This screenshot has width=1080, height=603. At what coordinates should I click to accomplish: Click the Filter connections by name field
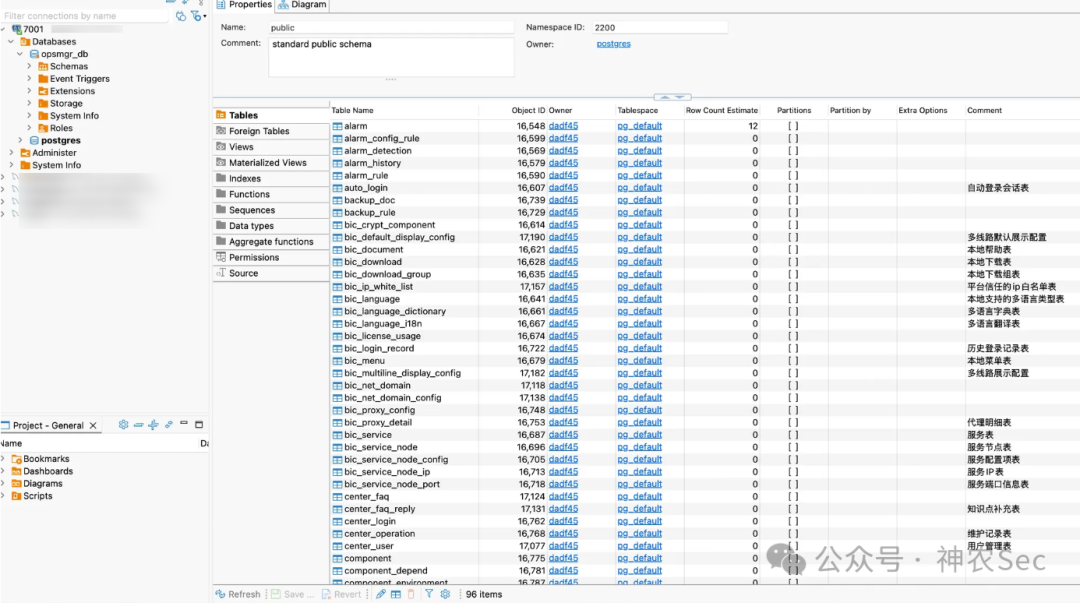[85, 16]
